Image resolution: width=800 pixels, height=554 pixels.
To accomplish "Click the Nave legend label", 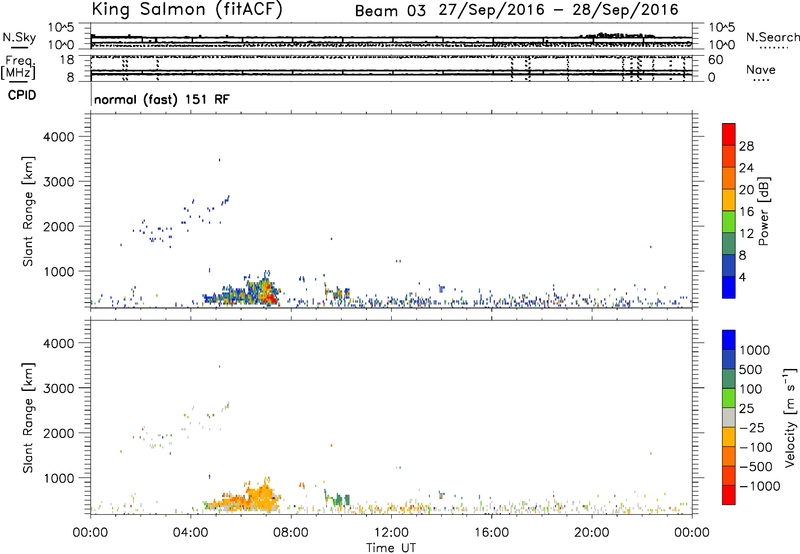I will [x=760, y=70].
